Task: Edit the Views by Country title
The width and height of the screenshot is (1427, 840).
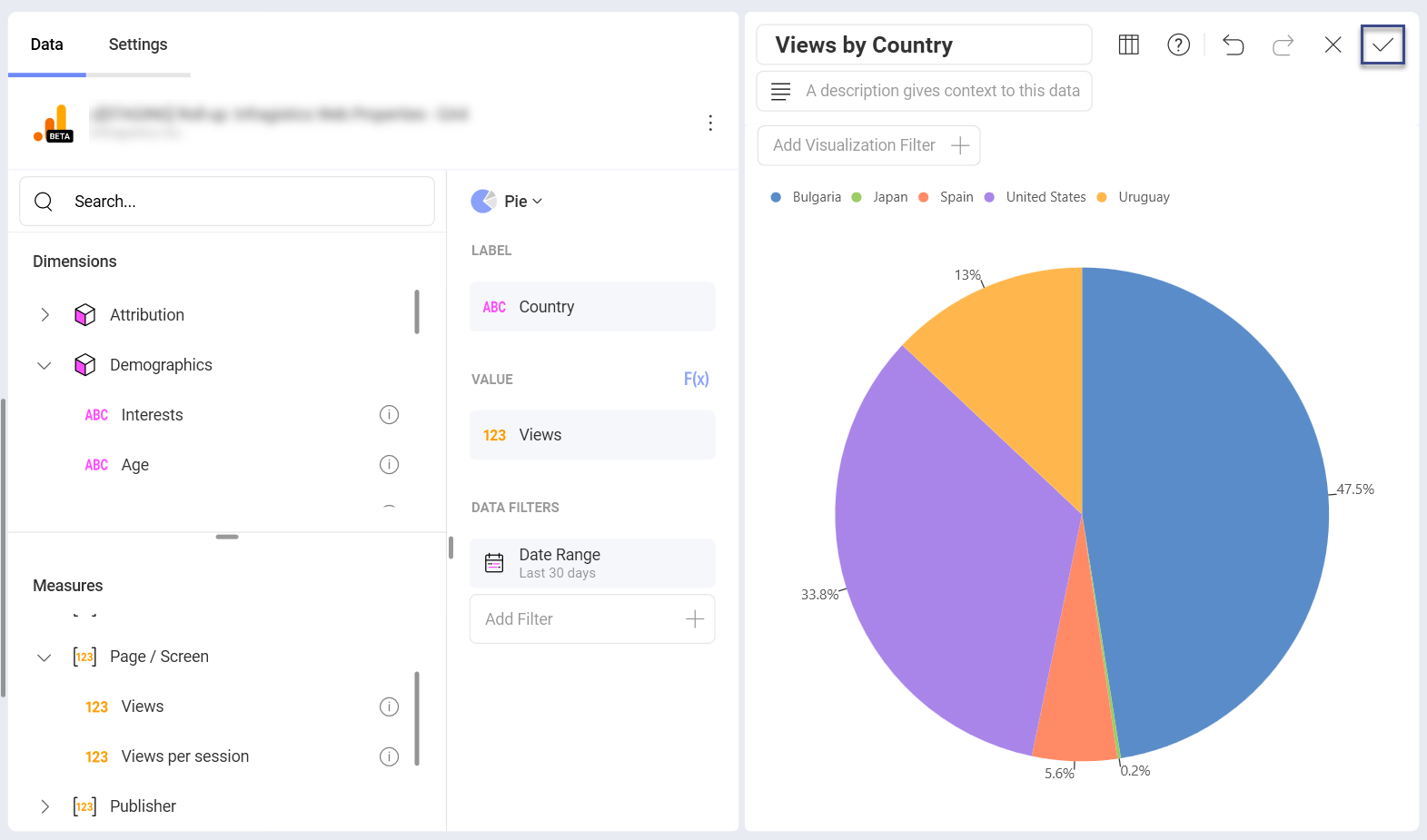Action: 924,44
